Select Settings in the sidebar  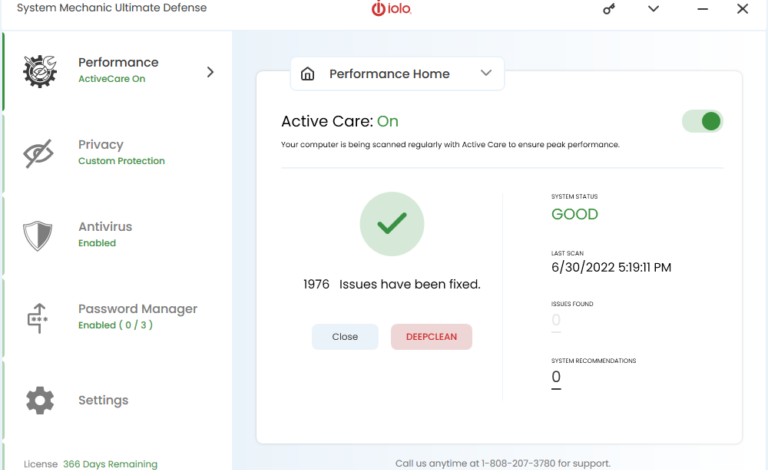point(117,400)
